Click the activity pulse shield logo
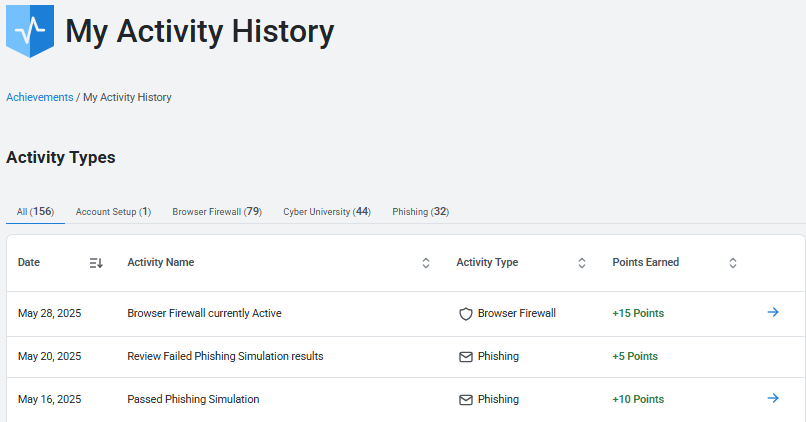The image size is (806, 422). coord(30,31)
